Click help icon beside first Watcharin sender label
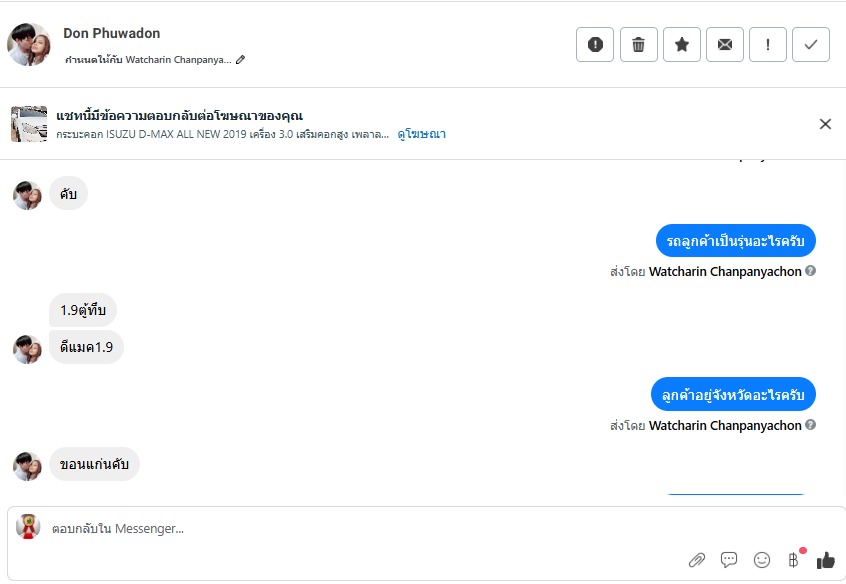This screenshot has width=846, height=584. (x=811, y=271)
